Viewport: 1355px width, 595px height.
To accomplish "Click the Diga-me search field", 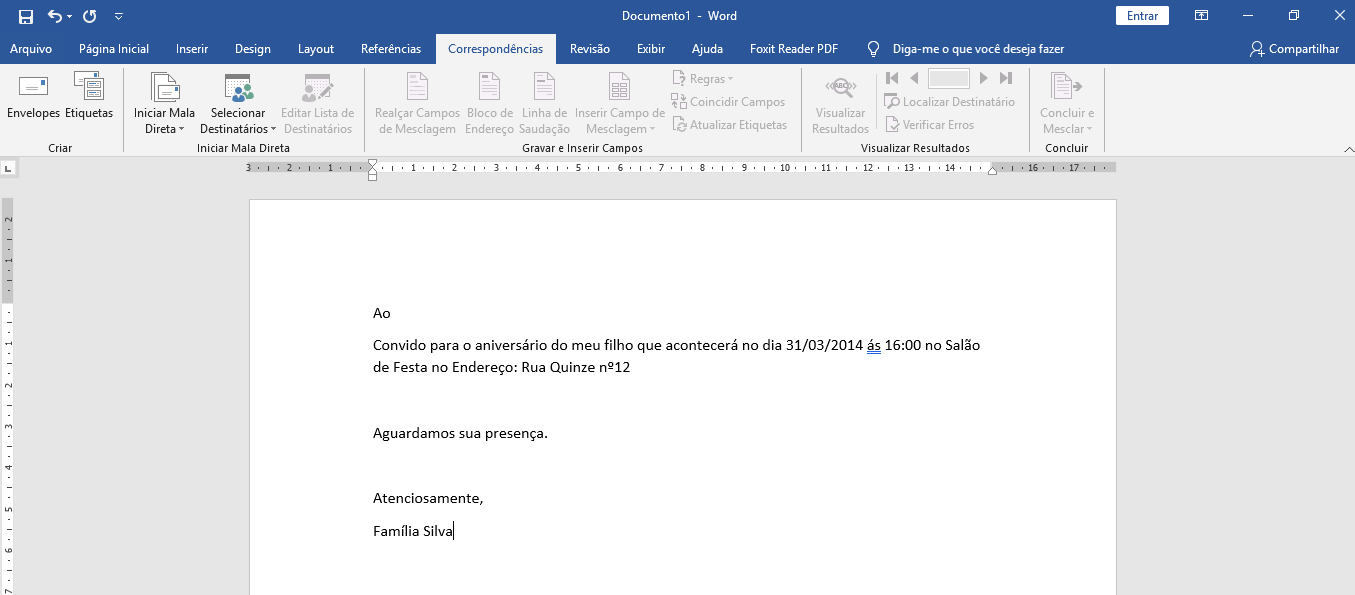I will click(x=978, y=49).
